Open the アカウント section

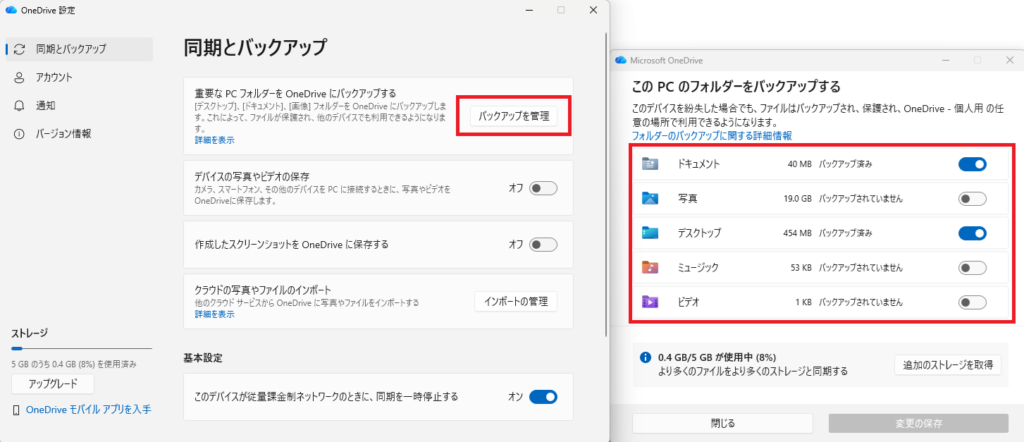(79, 77)
